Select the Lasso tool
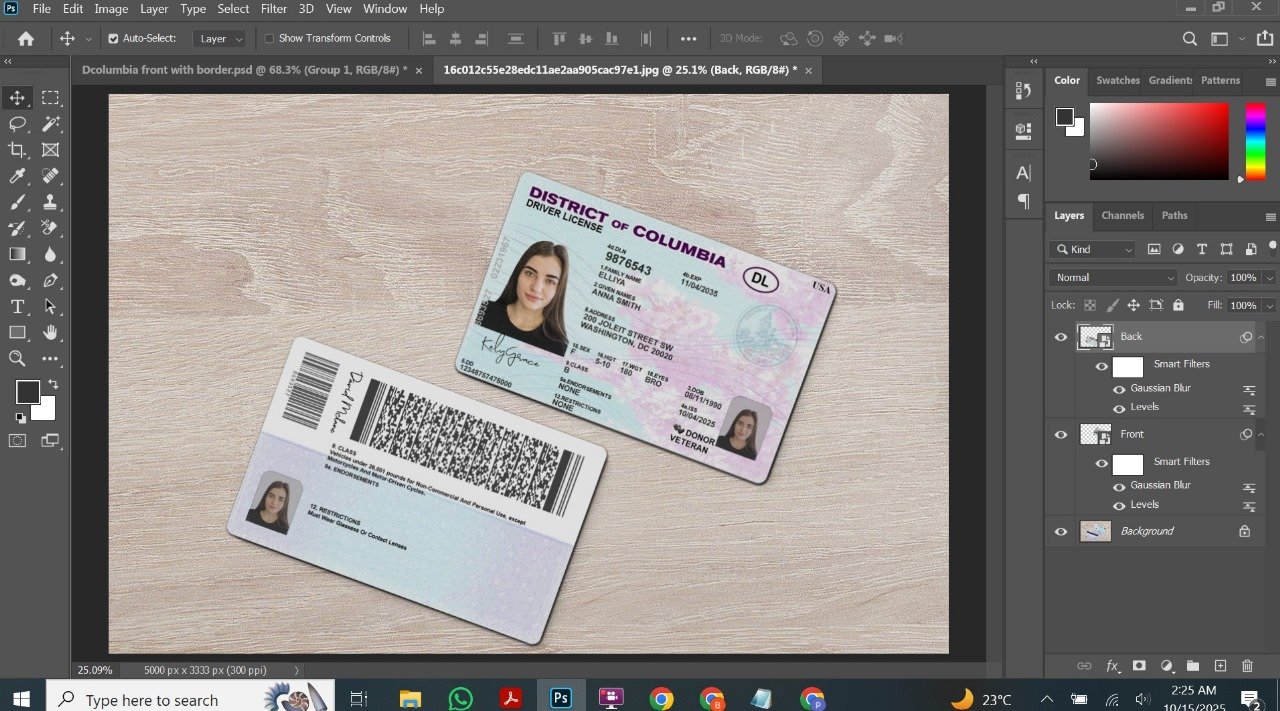Viewport: 1280px width, 711px height. pos(17,124)
